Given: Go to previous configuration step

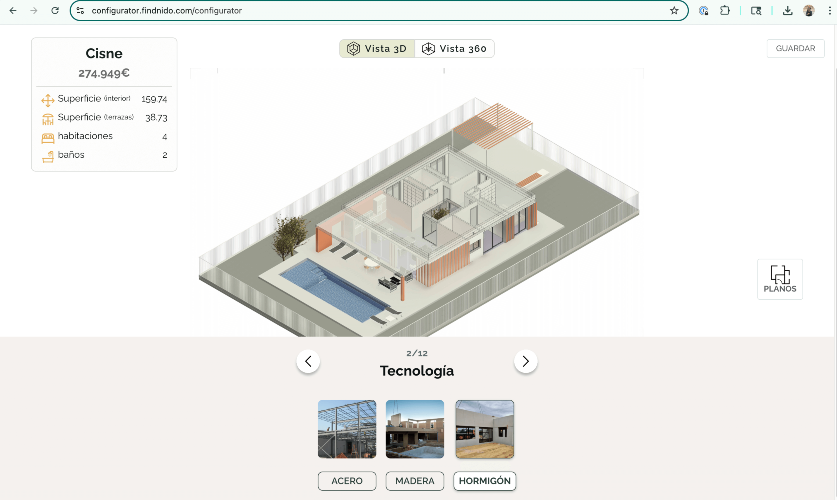Looking at the screenshot, I should point(308,361).
